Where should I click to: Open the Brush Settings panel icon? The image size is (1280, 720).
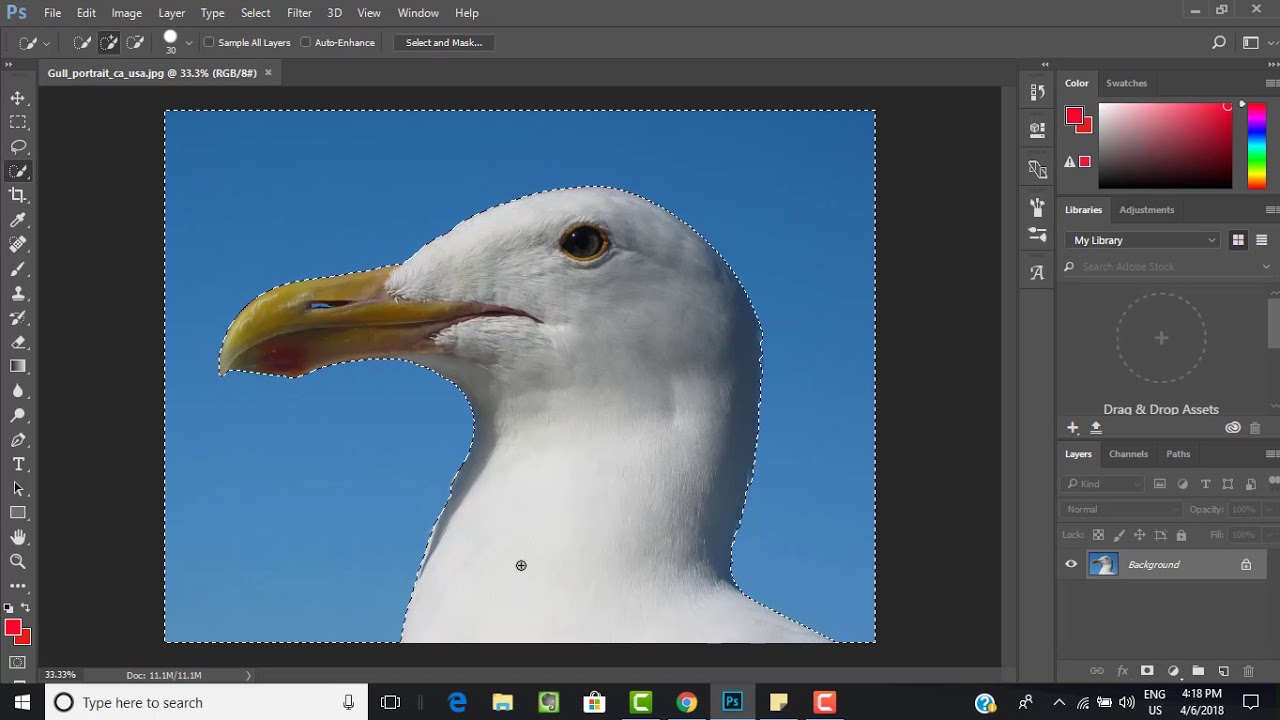[x=1037, y=207]
